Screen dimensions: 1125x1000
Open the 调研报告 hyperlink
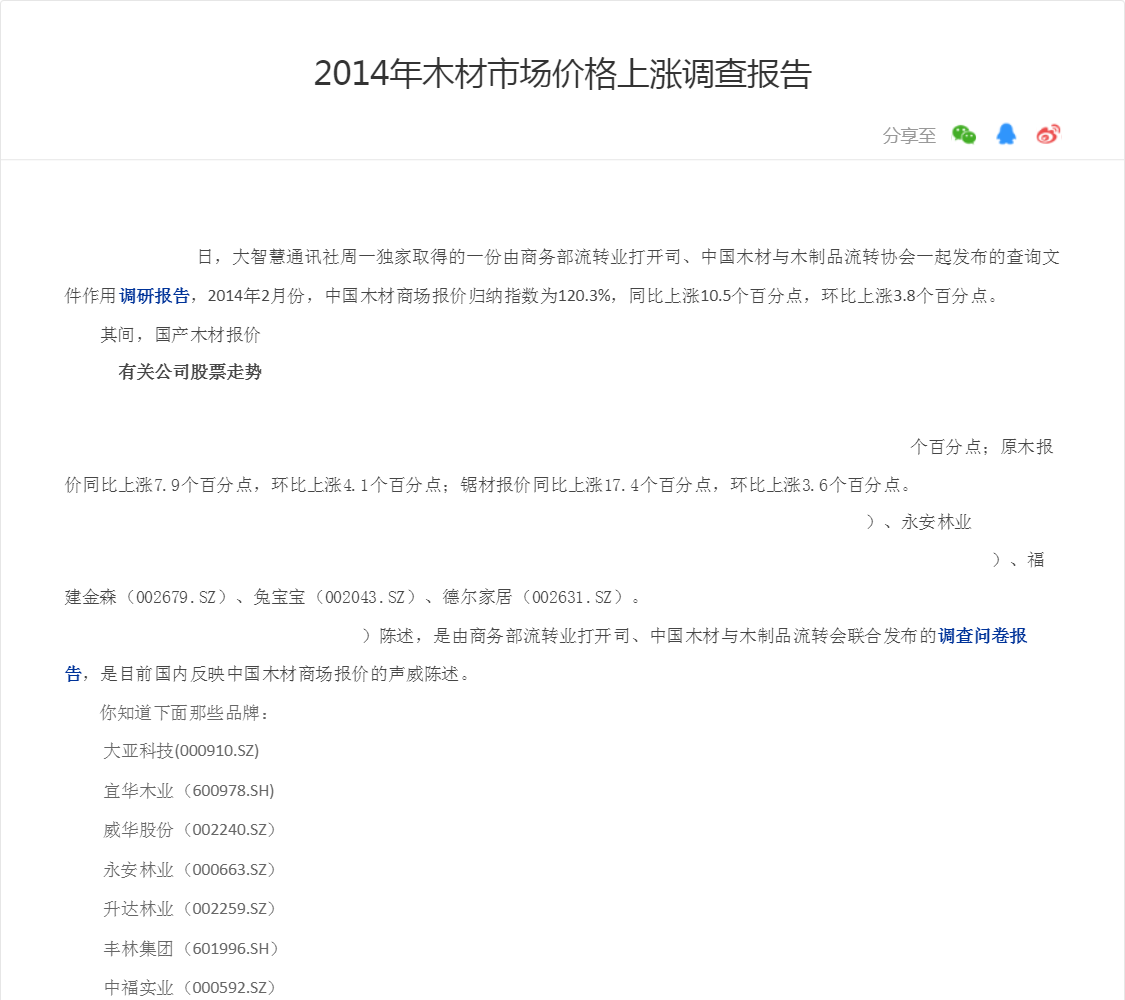tap(154, 295)
